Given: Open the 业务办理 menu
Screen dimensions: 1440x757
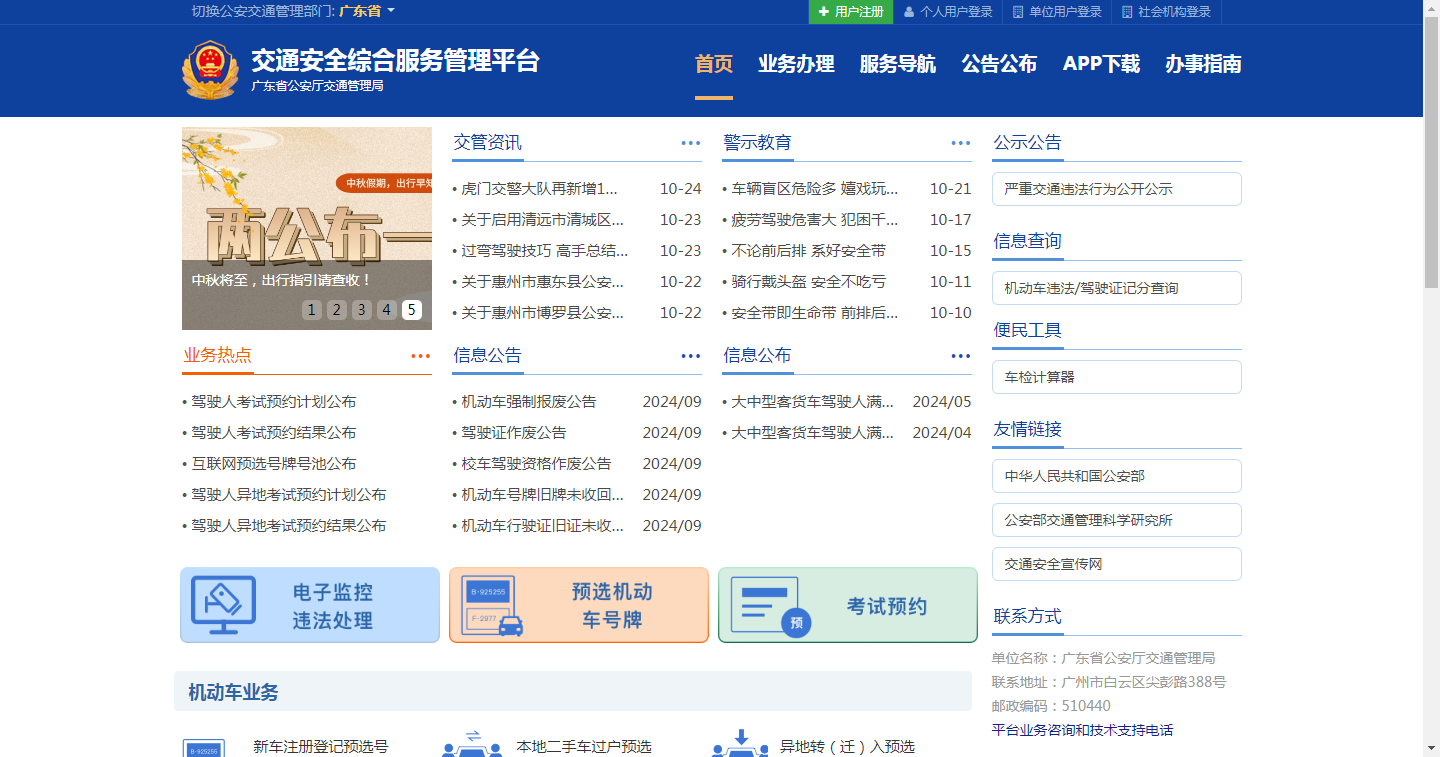Looking at the screenshot, I should point(796,64).
